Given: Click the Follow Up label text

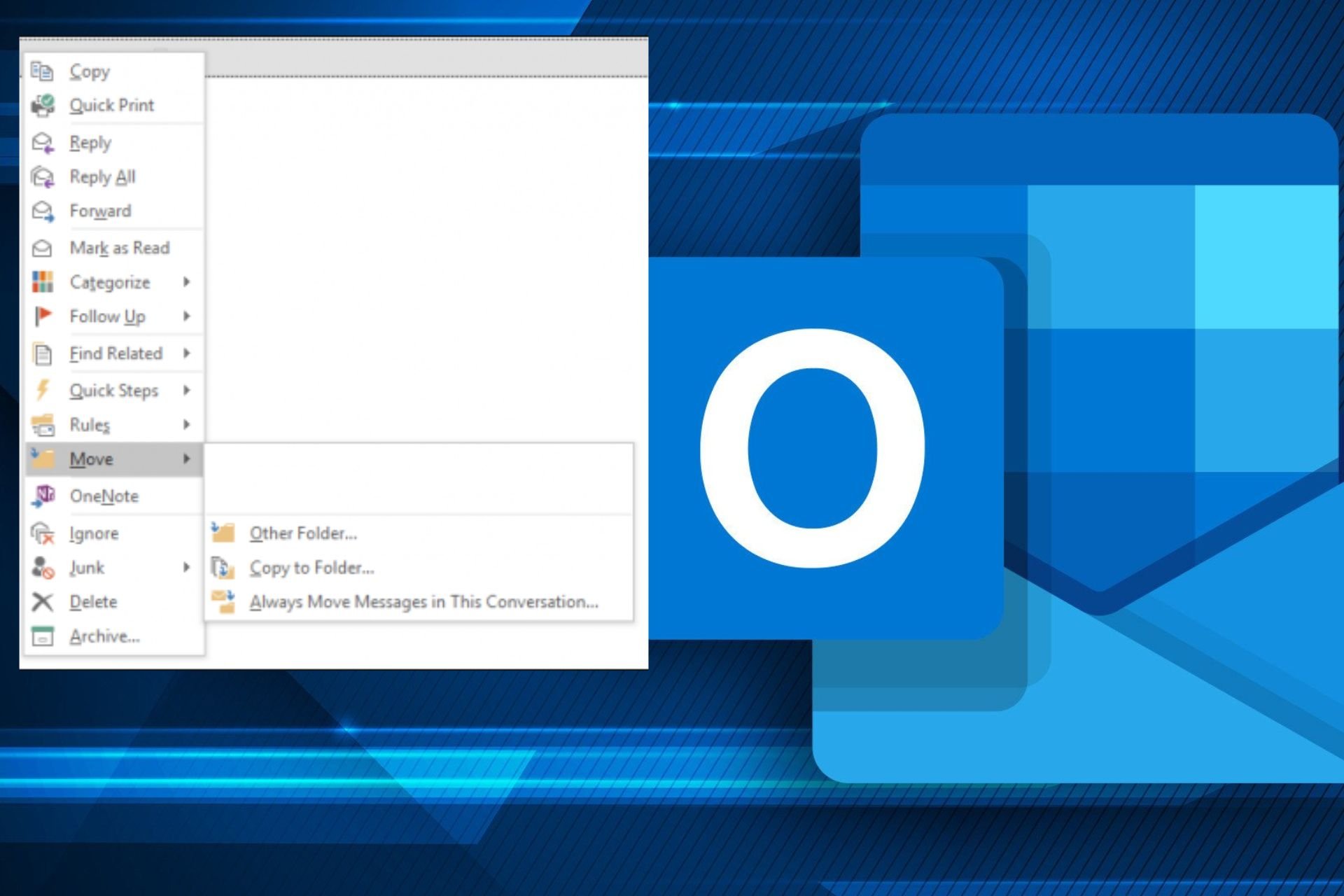Looking at the screenshot, I should 107,317.
